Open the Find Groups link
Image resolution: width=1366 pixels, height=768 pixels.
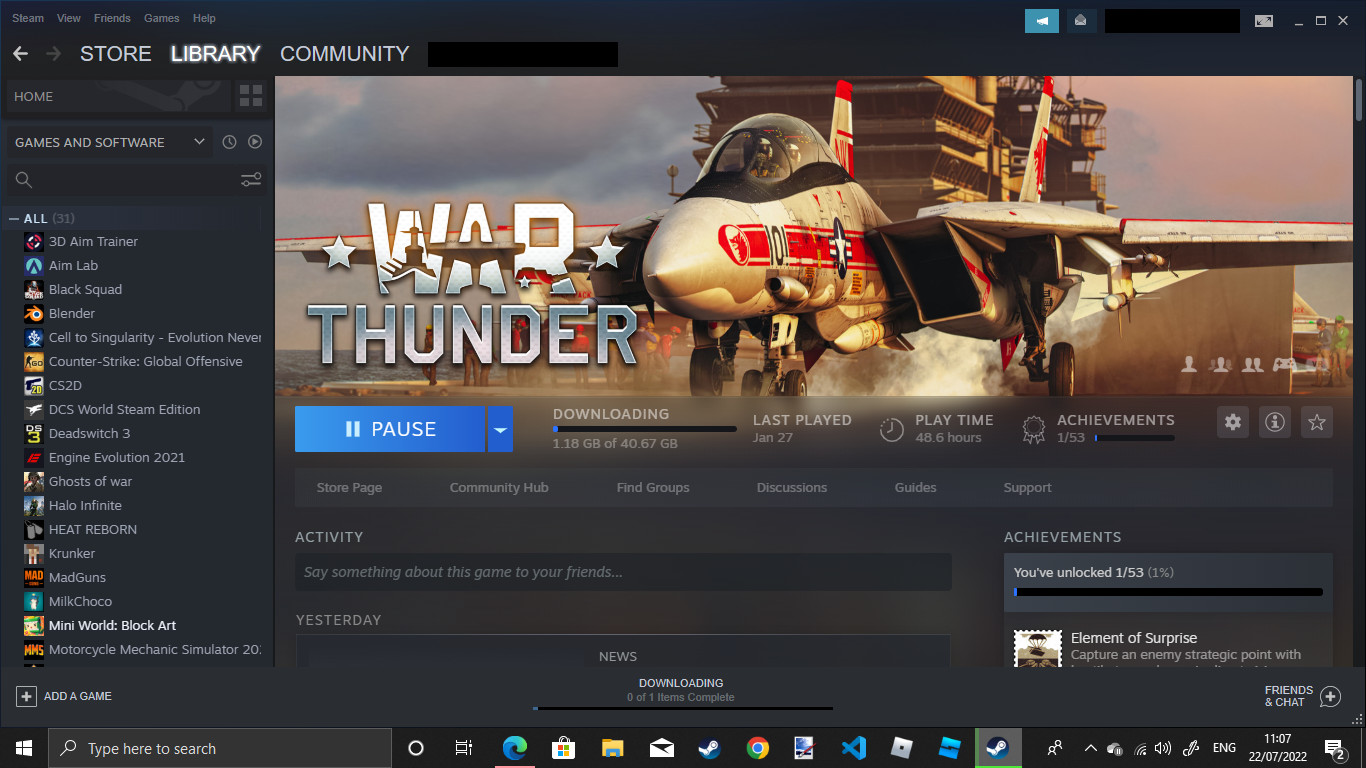click(653, 488)
